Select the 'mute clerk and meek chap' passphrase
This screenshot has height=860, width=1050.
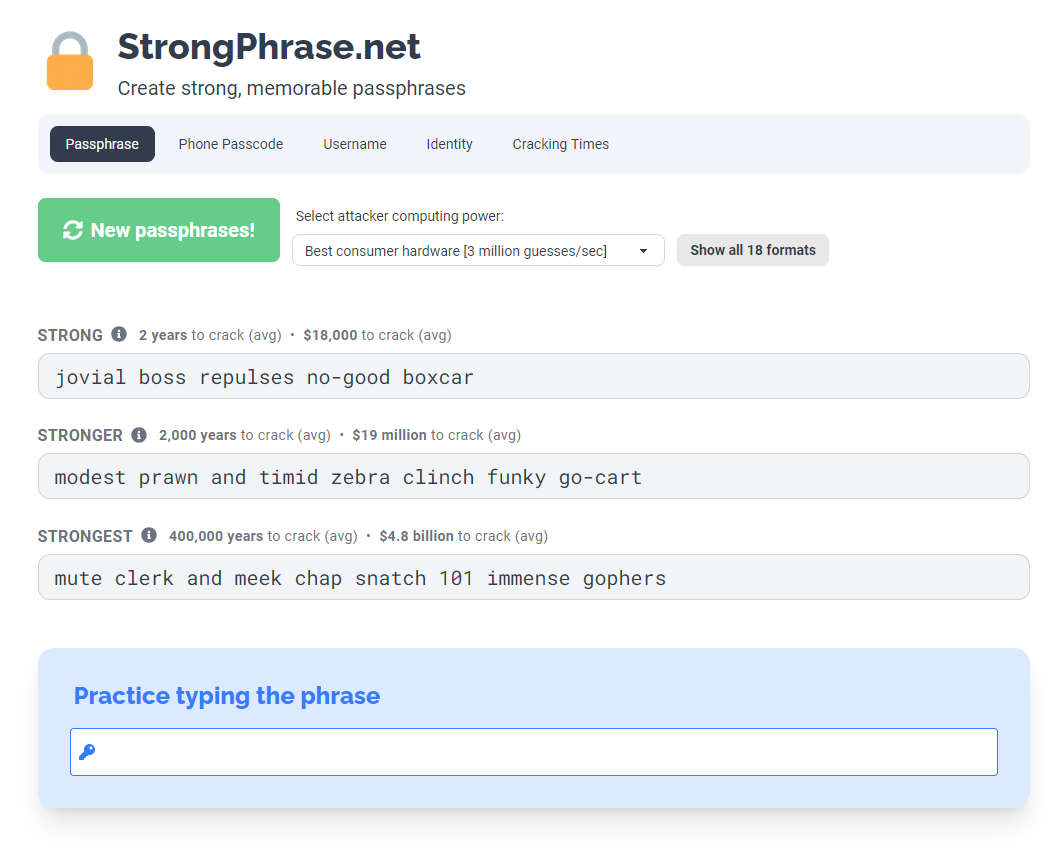(x=533, y=577)
